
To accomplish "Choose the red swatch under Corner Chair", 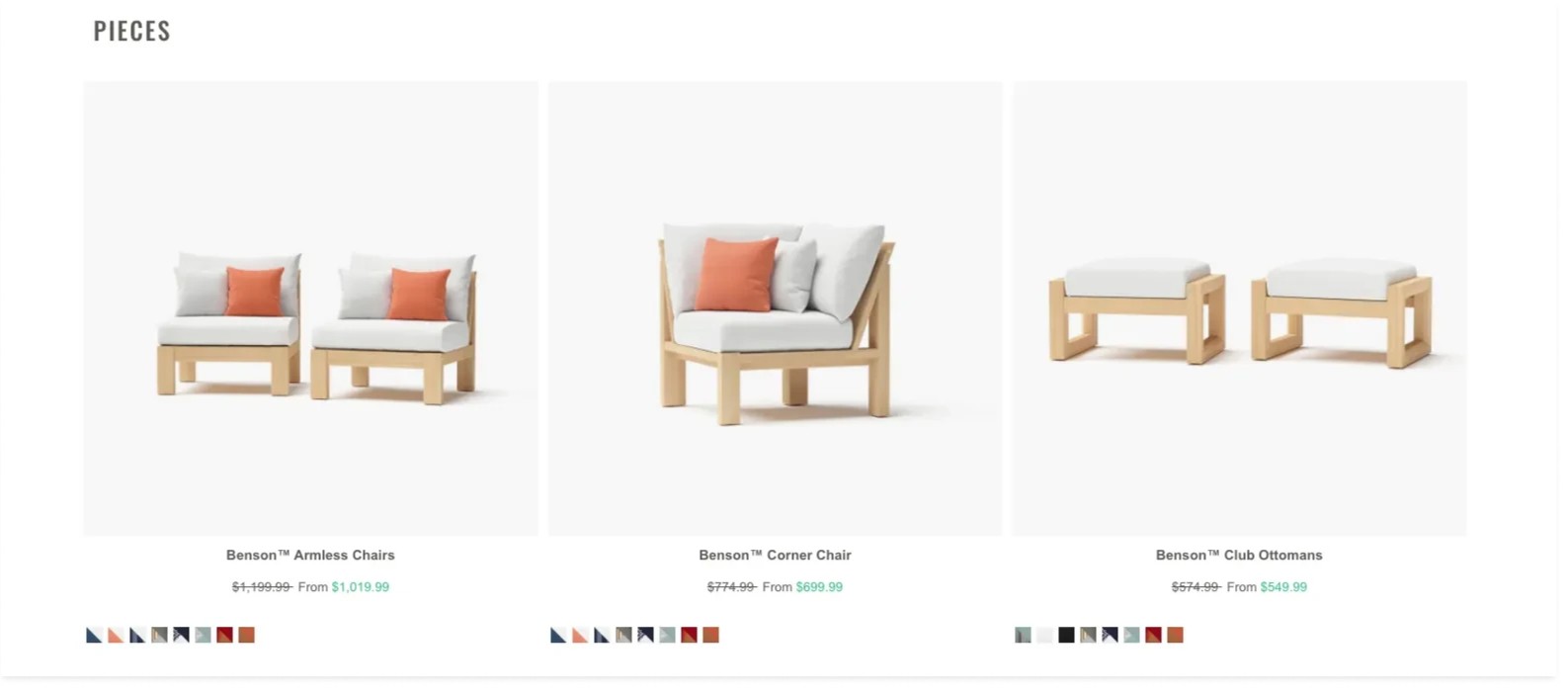I will pos(689,635).
